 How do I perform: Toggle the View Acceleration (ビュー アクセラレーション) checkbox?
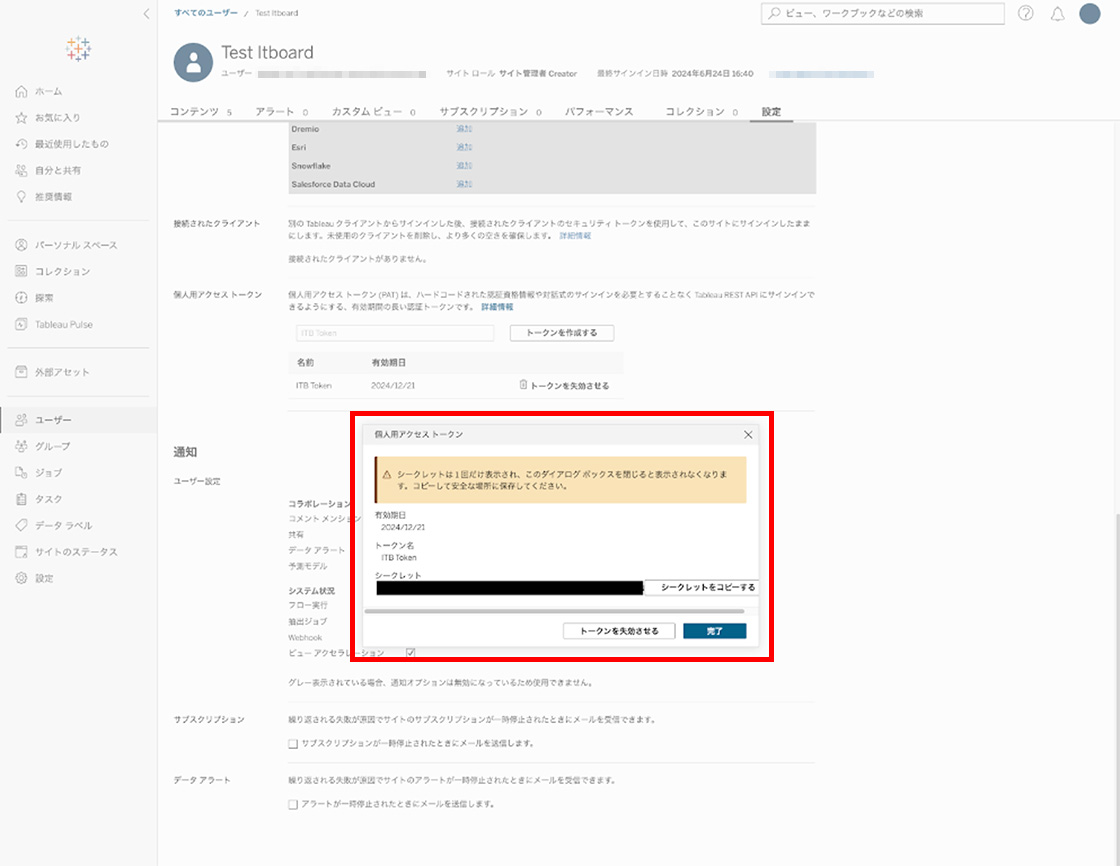(x=410, y=653)
